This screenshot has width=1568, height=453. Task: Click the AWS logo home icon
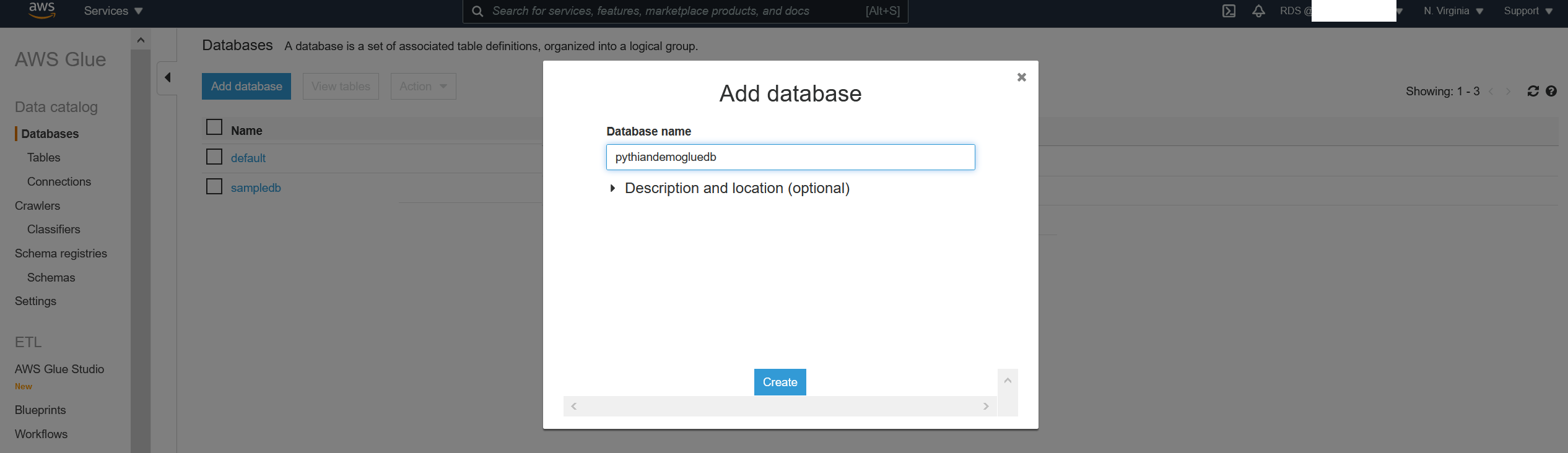[x=42, y=11]
